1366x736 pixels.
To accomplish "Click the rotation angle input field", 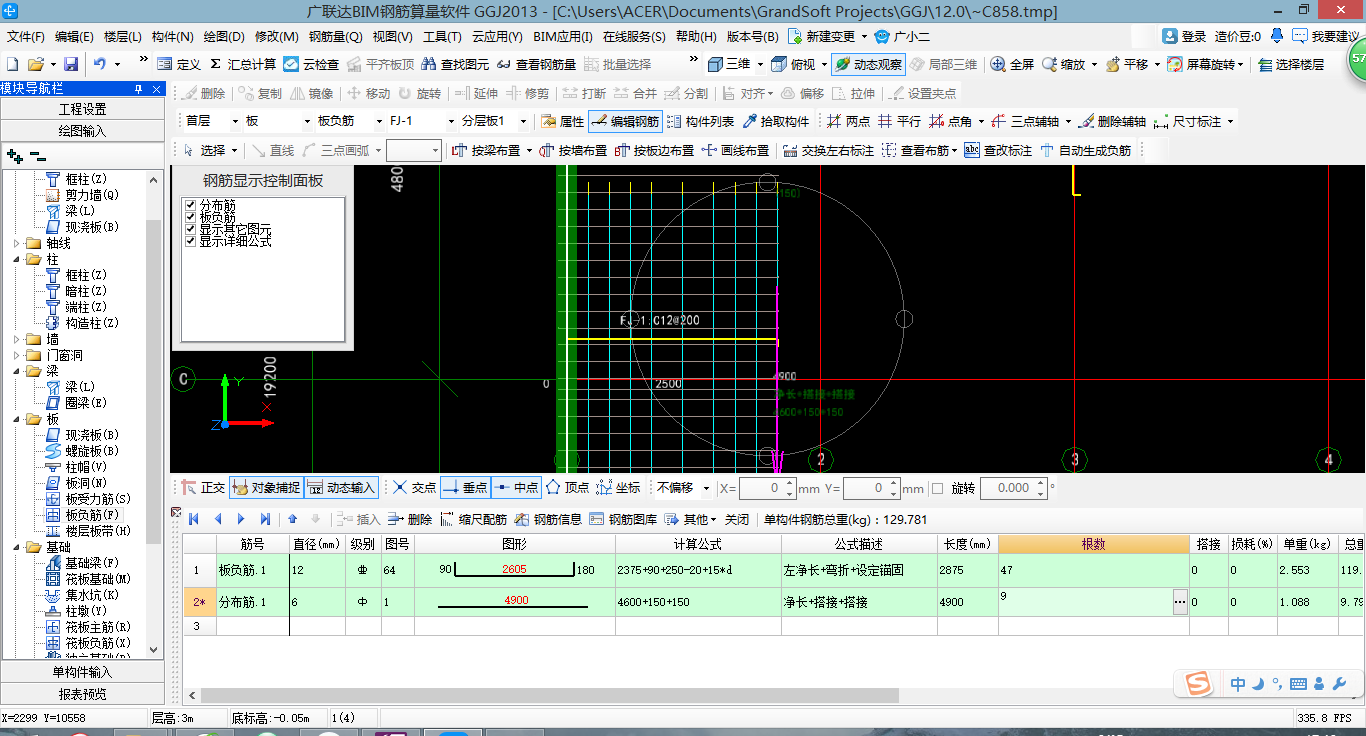I will (1013, 488).
